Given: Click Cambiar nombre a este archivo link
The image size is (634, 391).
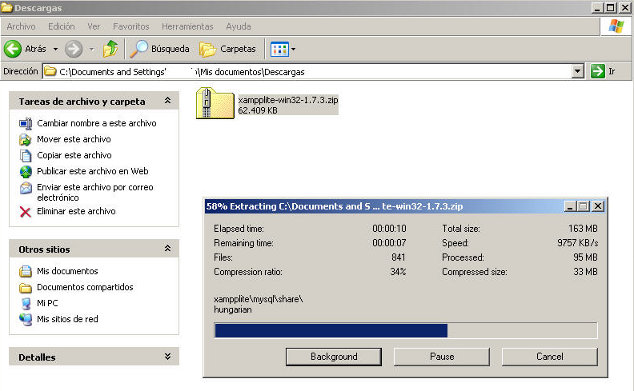Looking at the screenshot, I should 97,123.
